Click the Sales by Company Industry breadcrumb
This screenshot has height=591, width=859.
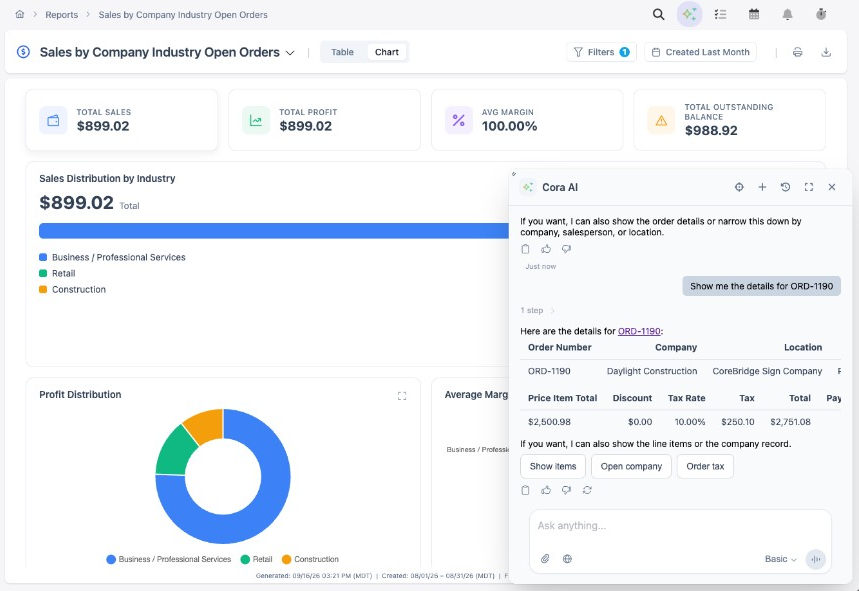(183, 15)
